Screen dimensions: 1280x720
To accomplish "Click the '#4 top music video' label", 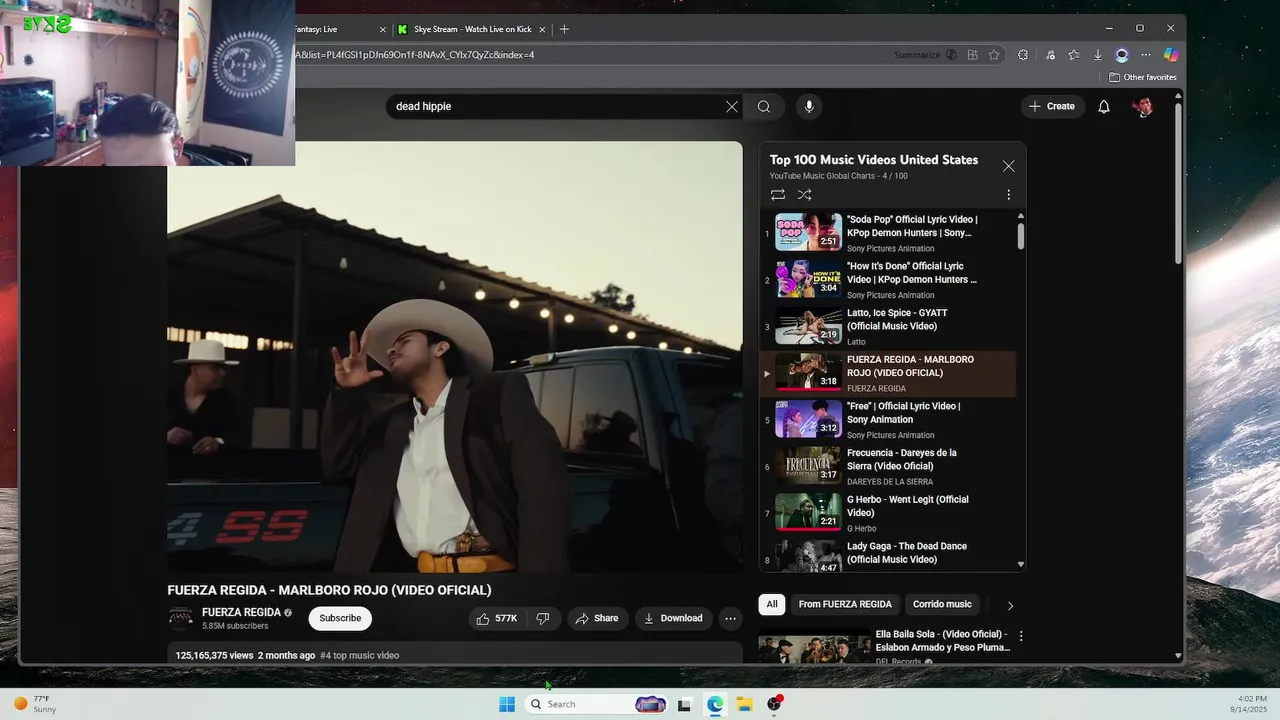I will (x=359, y=656).
